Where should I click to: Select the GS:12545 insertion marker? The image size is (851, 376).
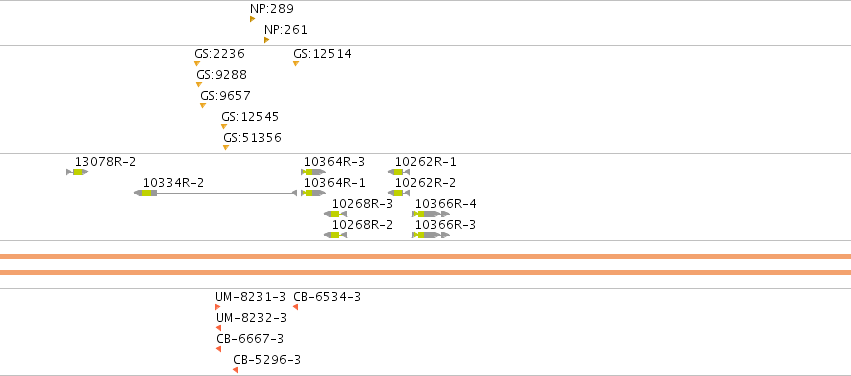click(224, 126)
